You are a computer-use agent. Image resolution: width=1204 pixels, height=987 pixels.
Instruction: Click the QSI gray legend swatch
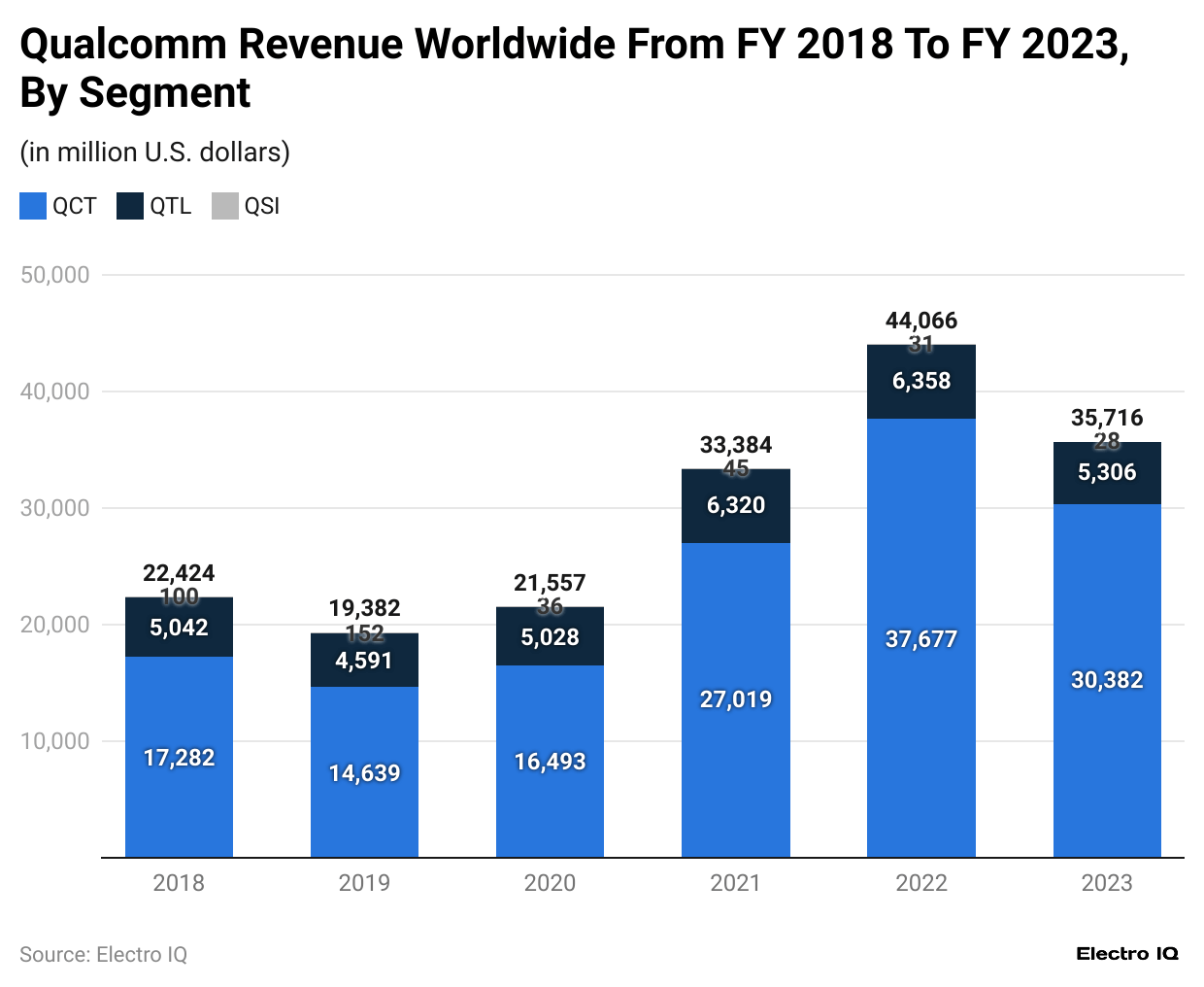click(225, 206)
